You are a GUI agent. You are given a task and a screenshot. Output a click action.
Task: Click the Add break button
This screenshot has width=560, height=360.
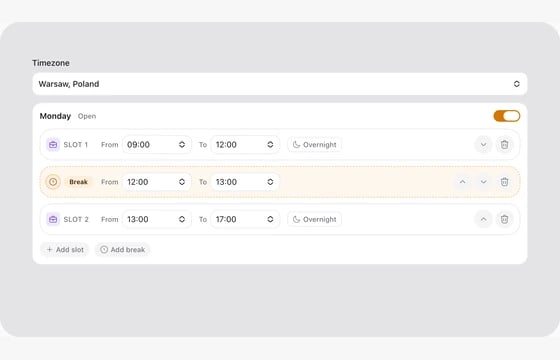point(122,250)
